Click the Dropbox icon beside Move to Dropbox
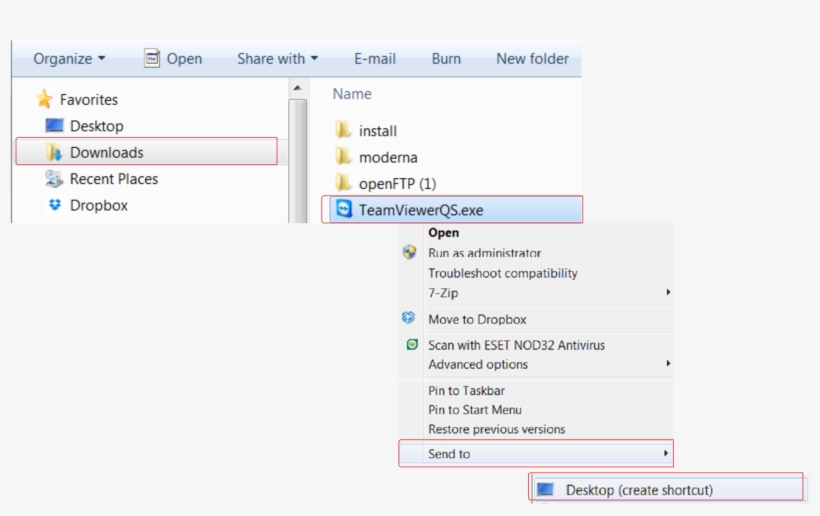This screenshot has height=516, width=820. click(x=408, y=318)
